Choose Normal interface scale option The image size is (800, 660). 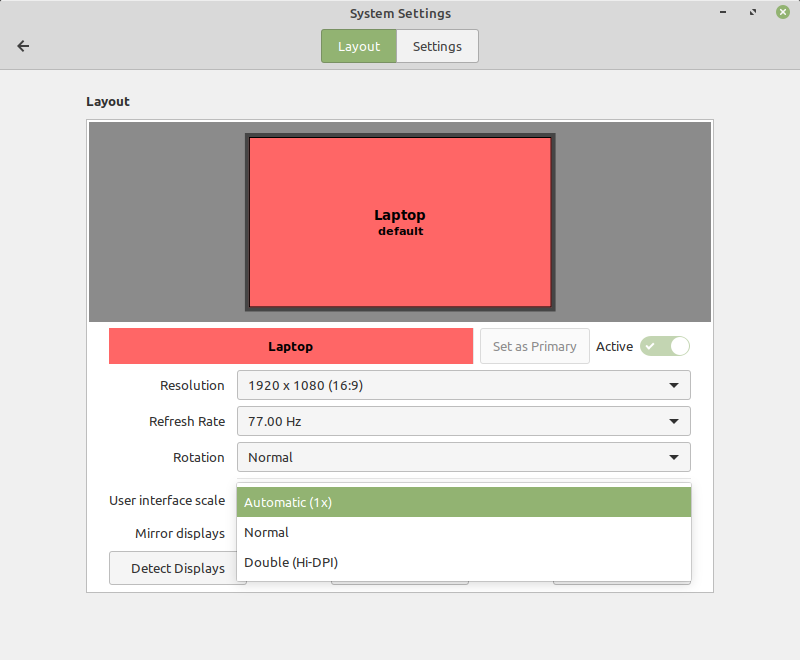pos(464,532)
